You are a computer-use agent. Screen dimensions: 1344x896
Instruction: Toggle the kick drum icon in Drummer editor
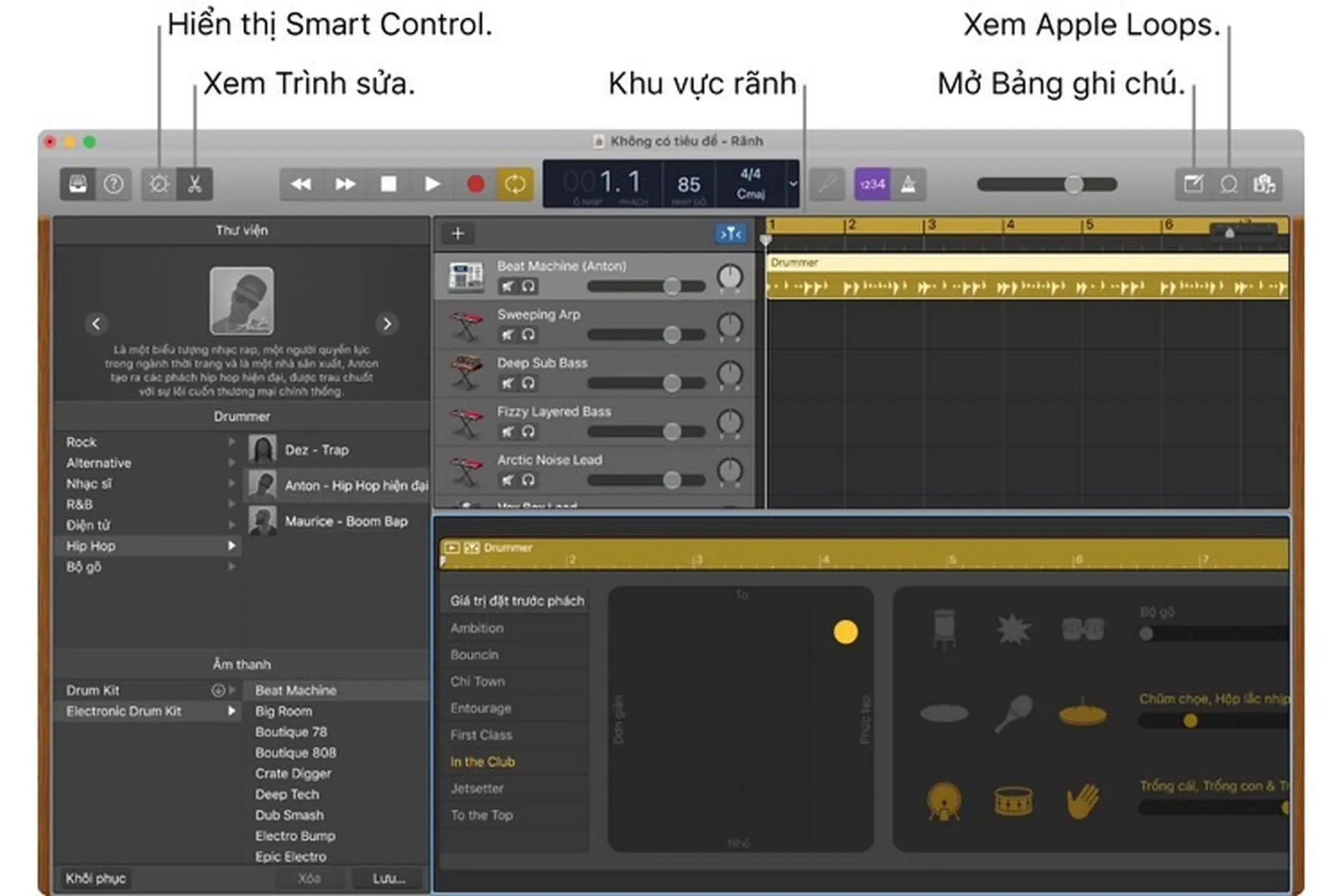(x=944, y=801)
